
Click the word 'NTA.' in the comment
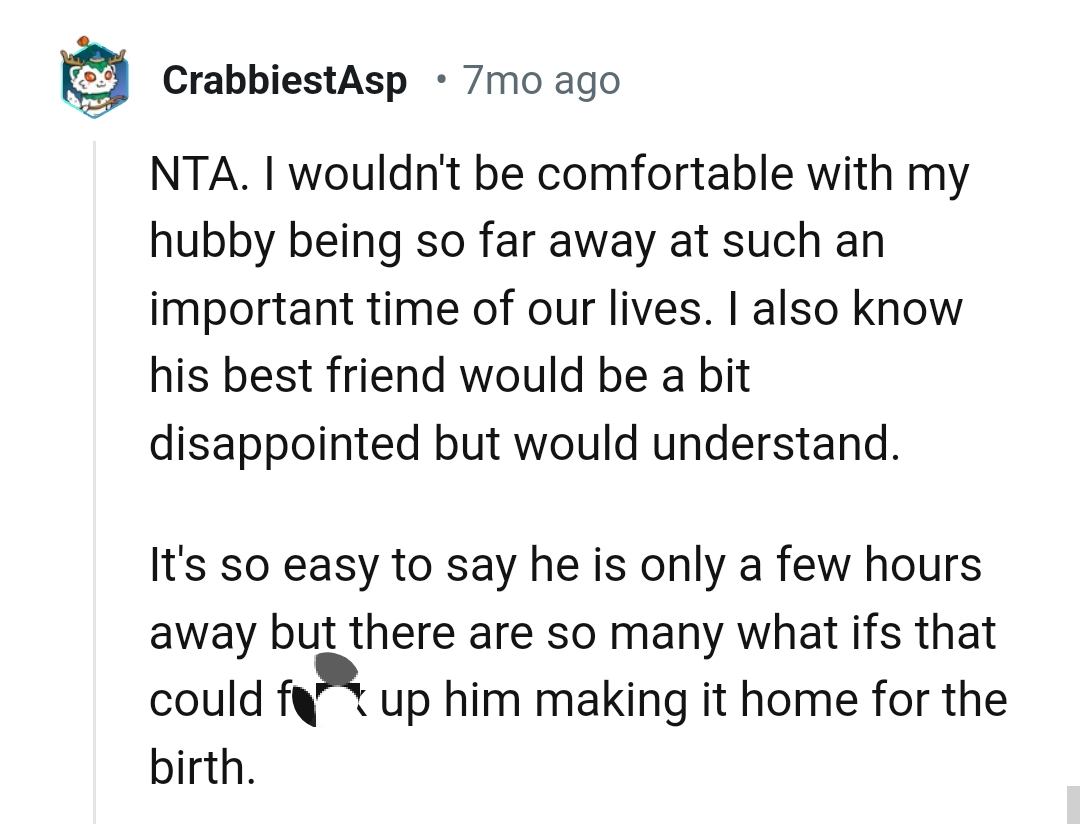(x=196, y=174)
